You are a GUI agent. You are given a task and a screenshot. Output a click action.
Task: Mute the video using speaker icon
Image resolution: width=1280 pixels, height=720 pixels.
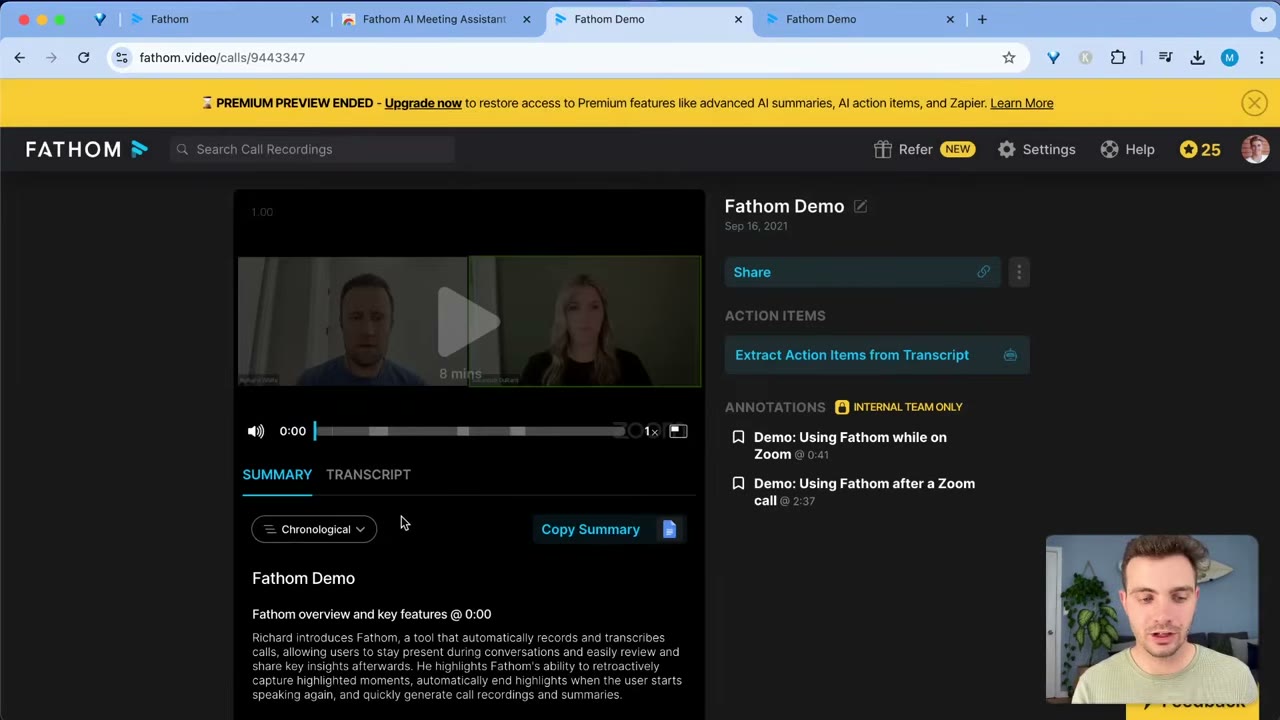256,431
